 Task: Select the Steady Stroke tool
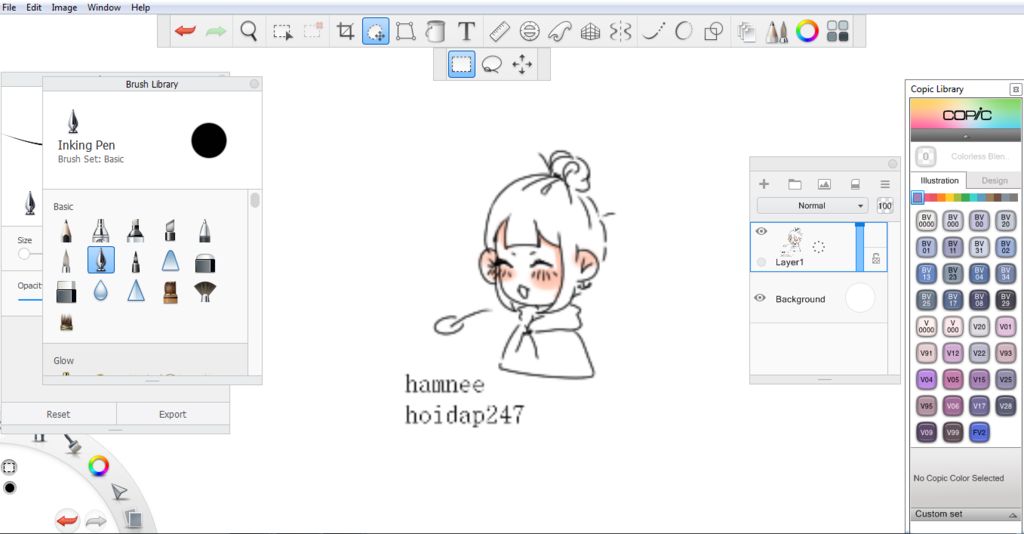point(653,31)
